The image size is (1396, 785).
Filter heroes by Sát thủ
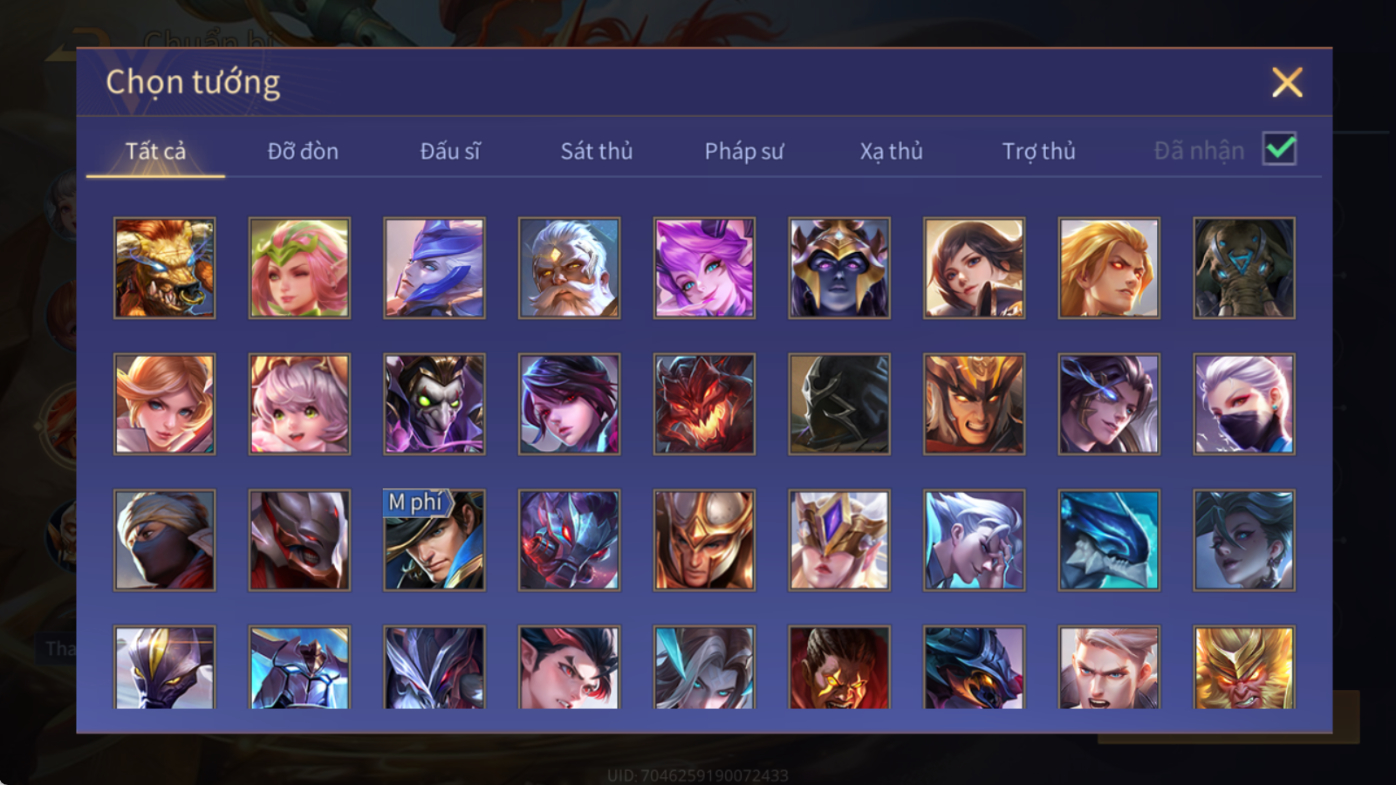coord(596,151)
